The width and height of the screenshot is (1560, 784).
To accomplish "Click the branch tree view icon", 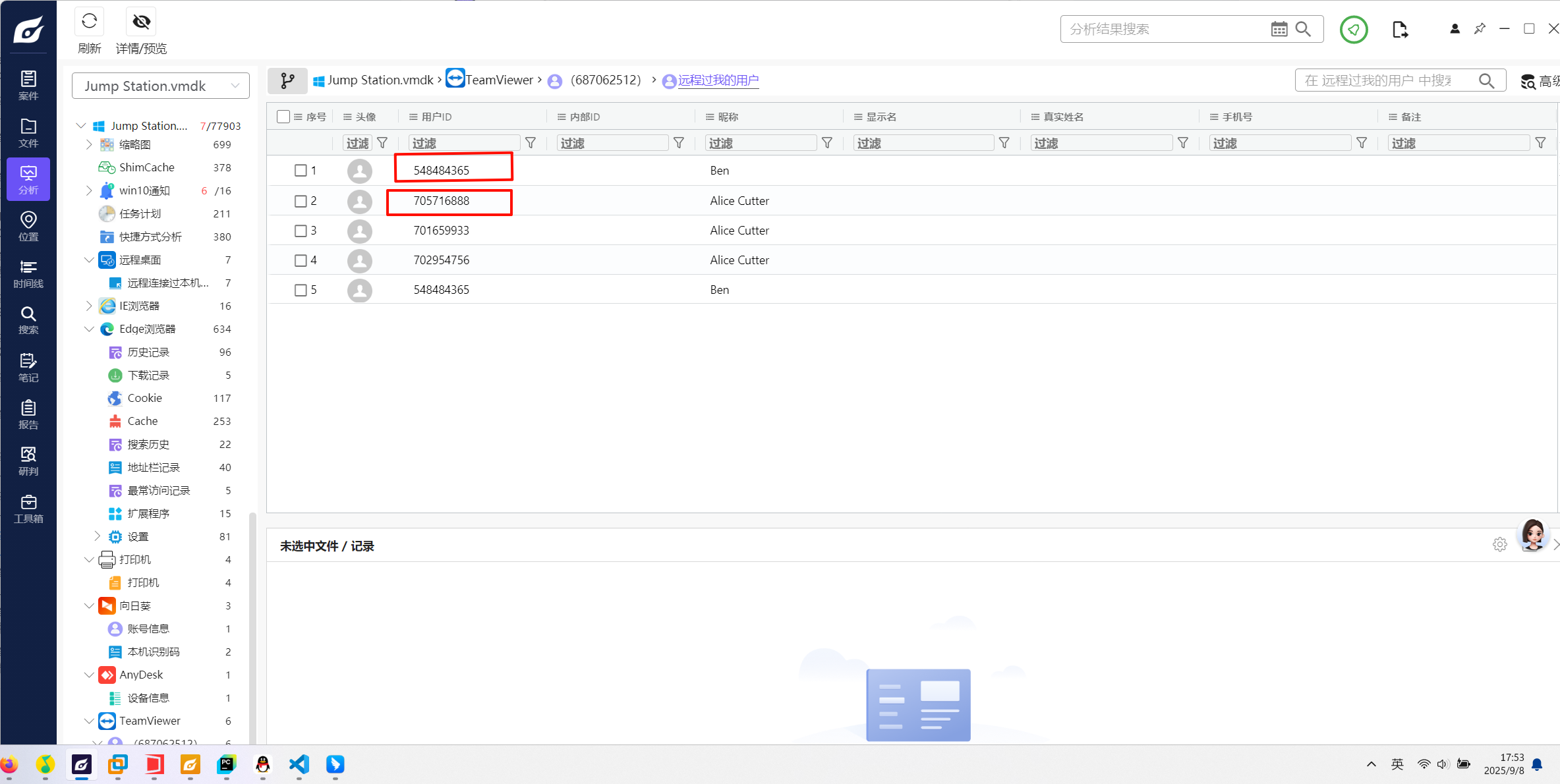I will pos(287,80).
